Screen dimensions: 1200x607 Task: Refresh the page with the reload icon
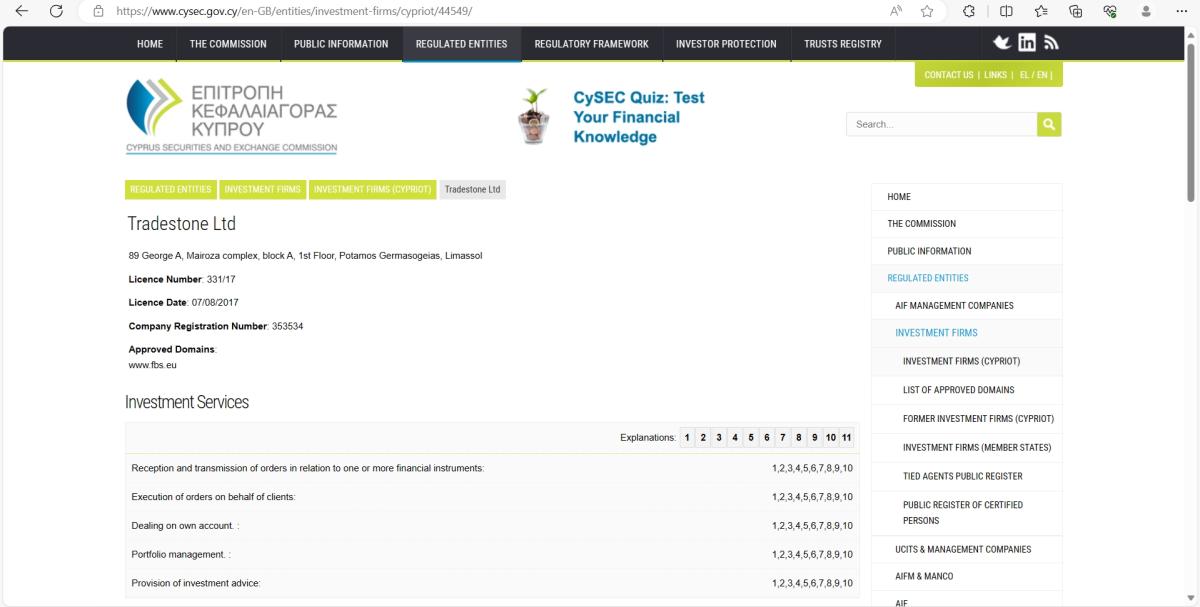click(x=56, y=11)
